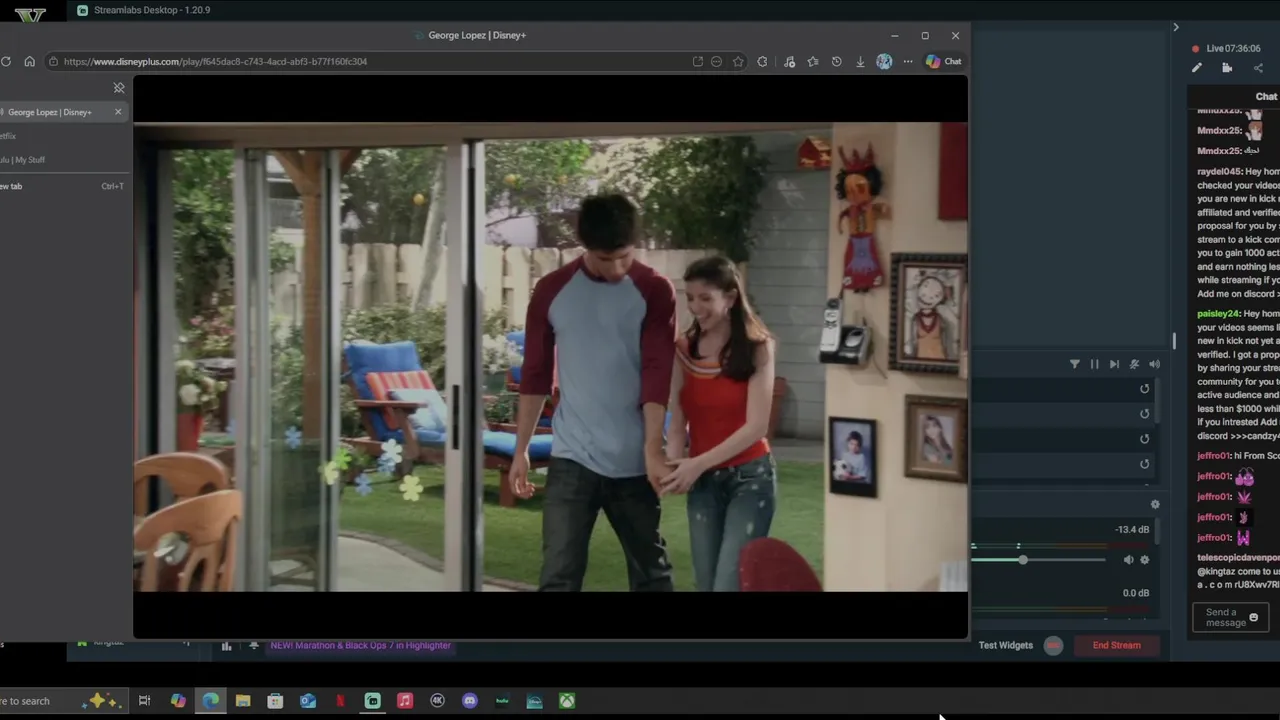Click the event volume speaker icon
This screenshot has width=1280, height=720.
tap(1154, 364)
